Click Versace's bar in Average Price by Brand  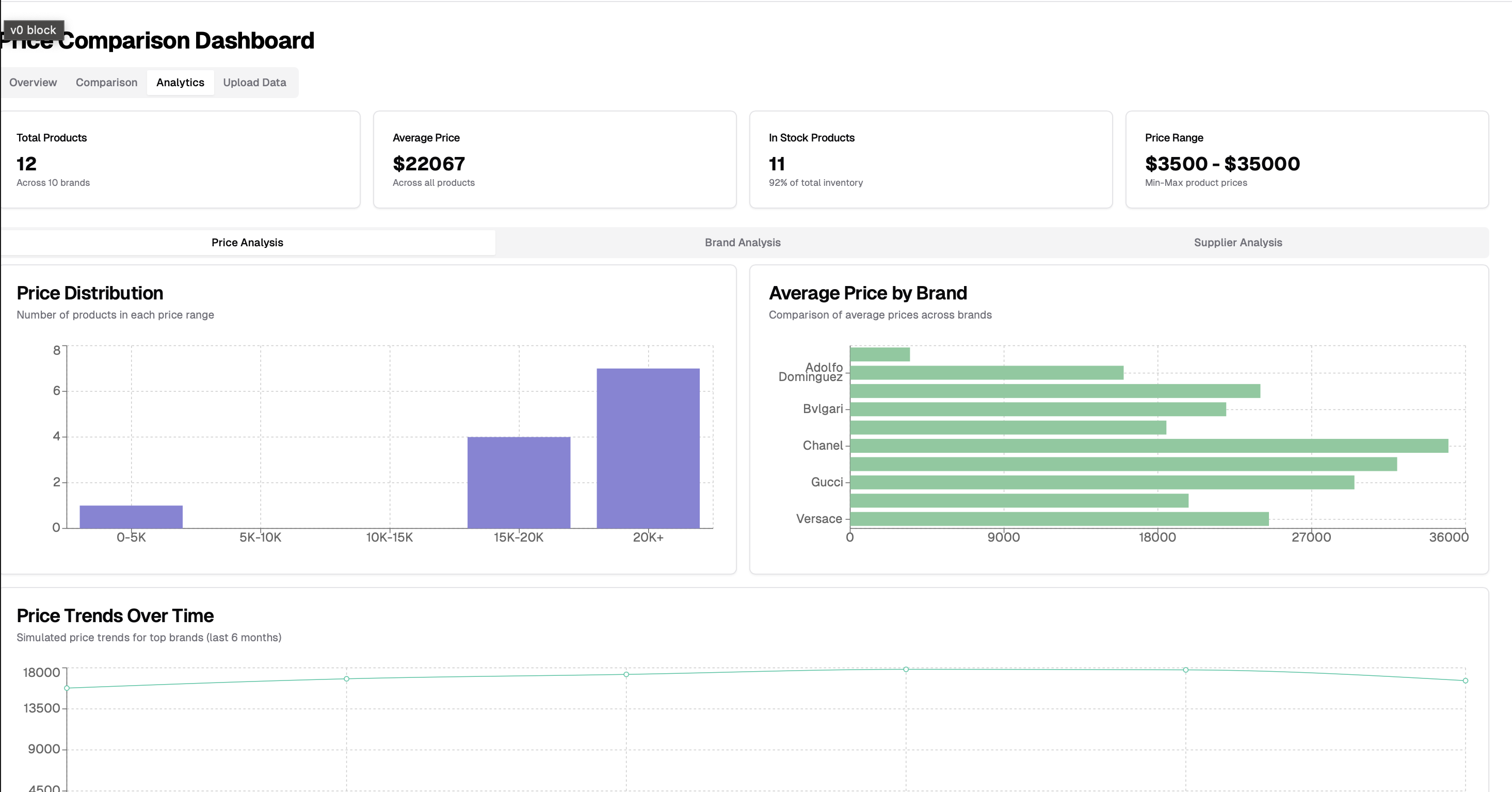pos(1056,518)
